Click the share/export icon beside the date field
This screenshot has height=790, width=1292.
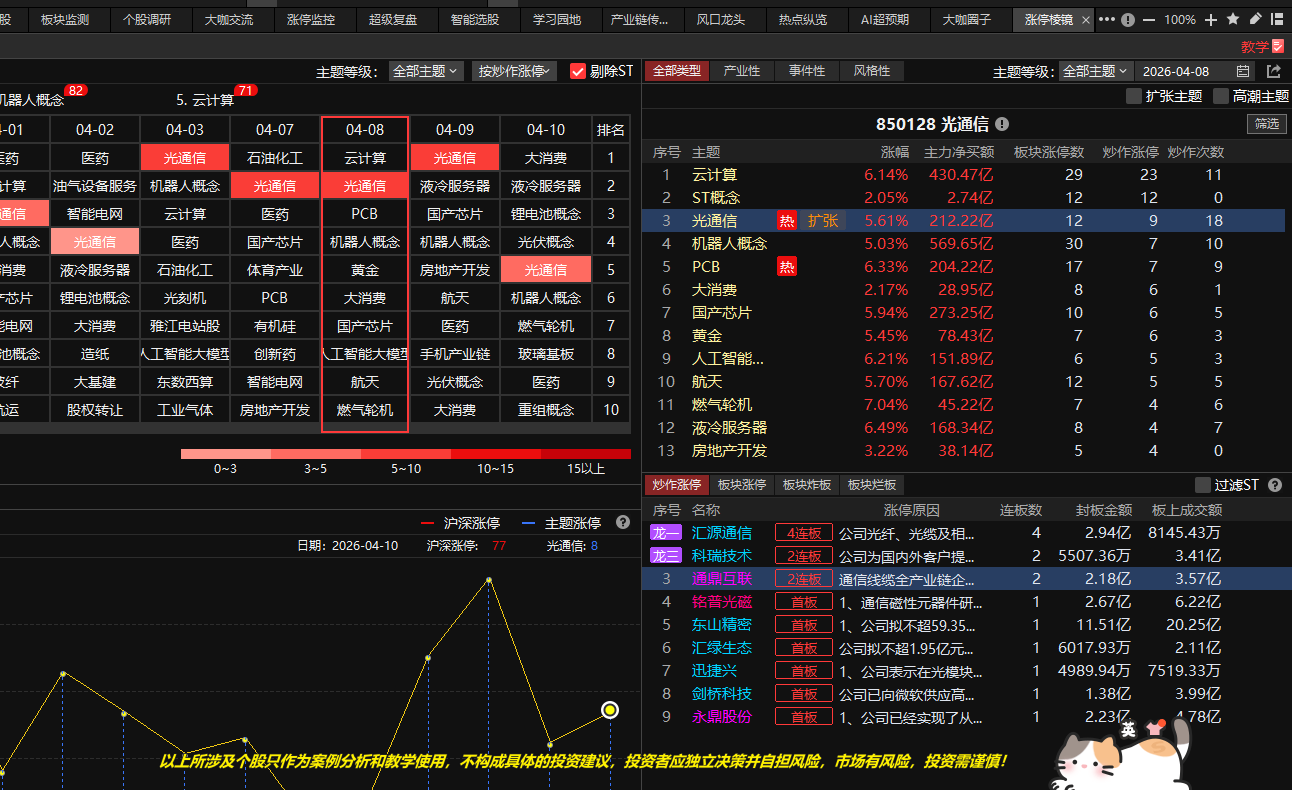click(1273, 71)
